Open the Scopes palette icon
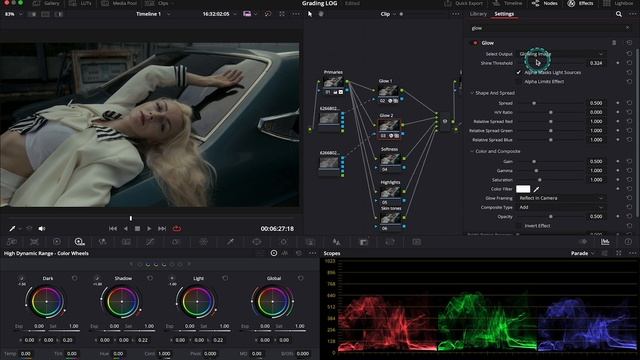This screenshot has height=360, width=640. tap(605, 242)
